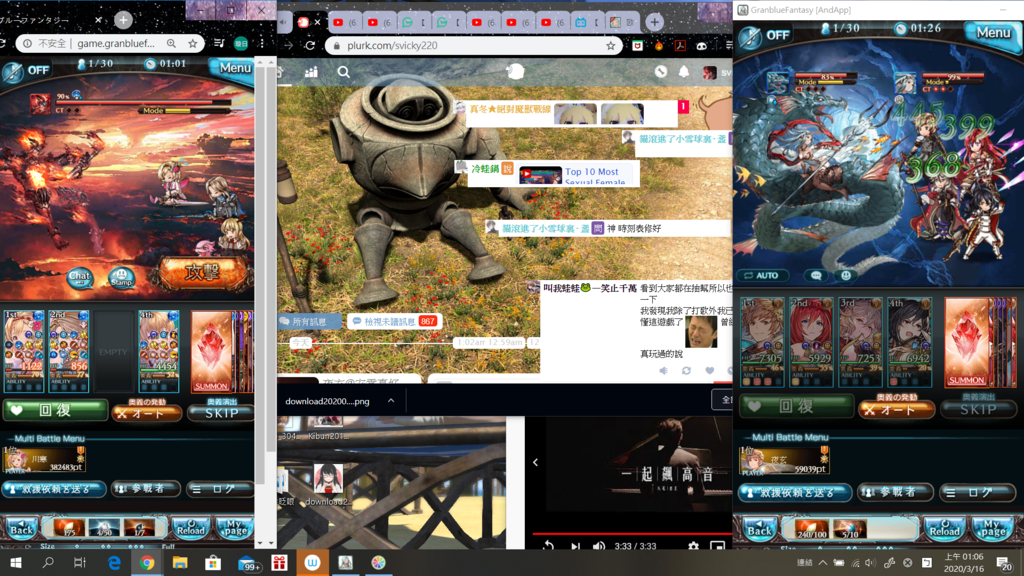Switch to first YouTube tab
Screen dimensions: 1024x576
344,22
